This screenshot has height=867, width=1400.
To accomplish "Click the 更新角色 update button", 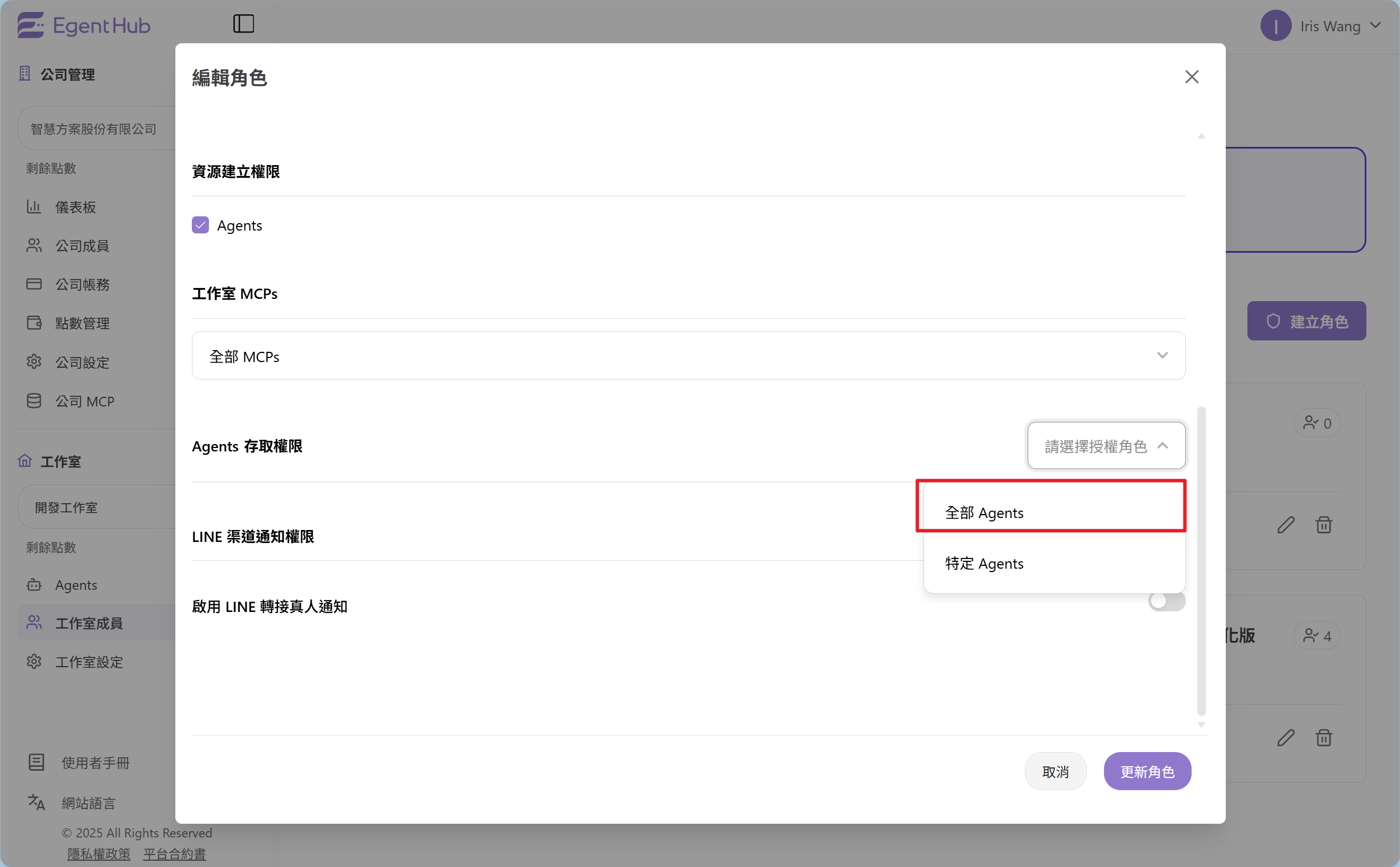I will (x=1147, y=771).
